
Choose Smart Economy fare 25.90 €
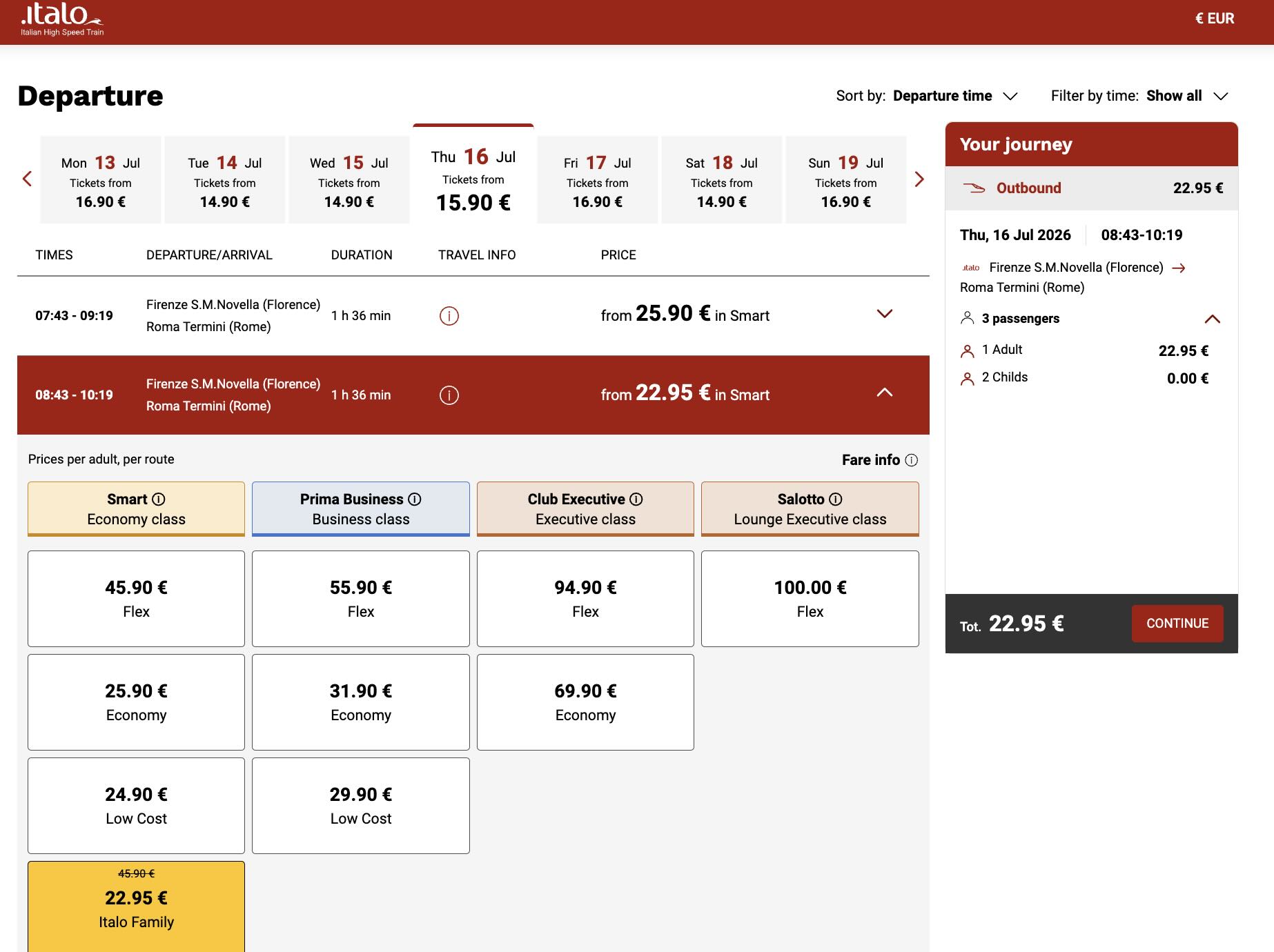coord(137,702)
